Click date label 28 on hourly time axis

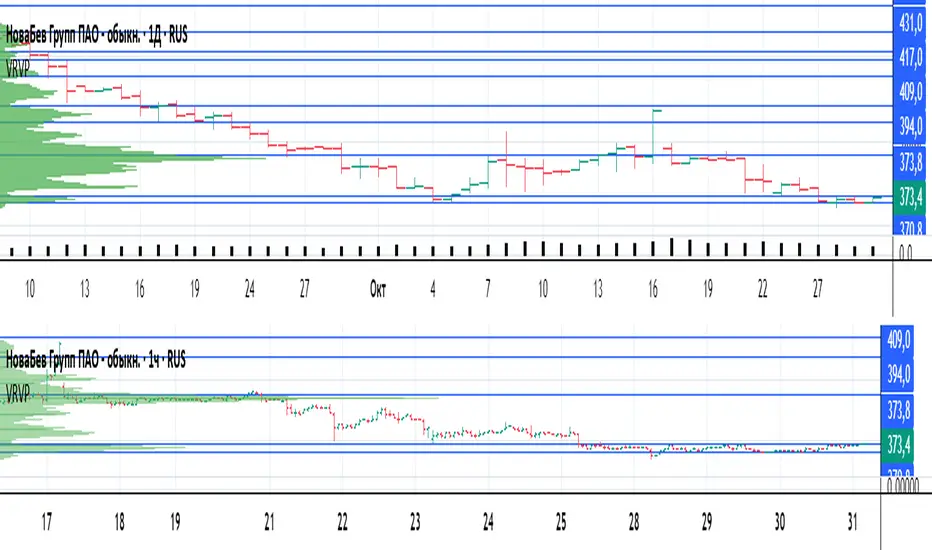coord(634,522)
